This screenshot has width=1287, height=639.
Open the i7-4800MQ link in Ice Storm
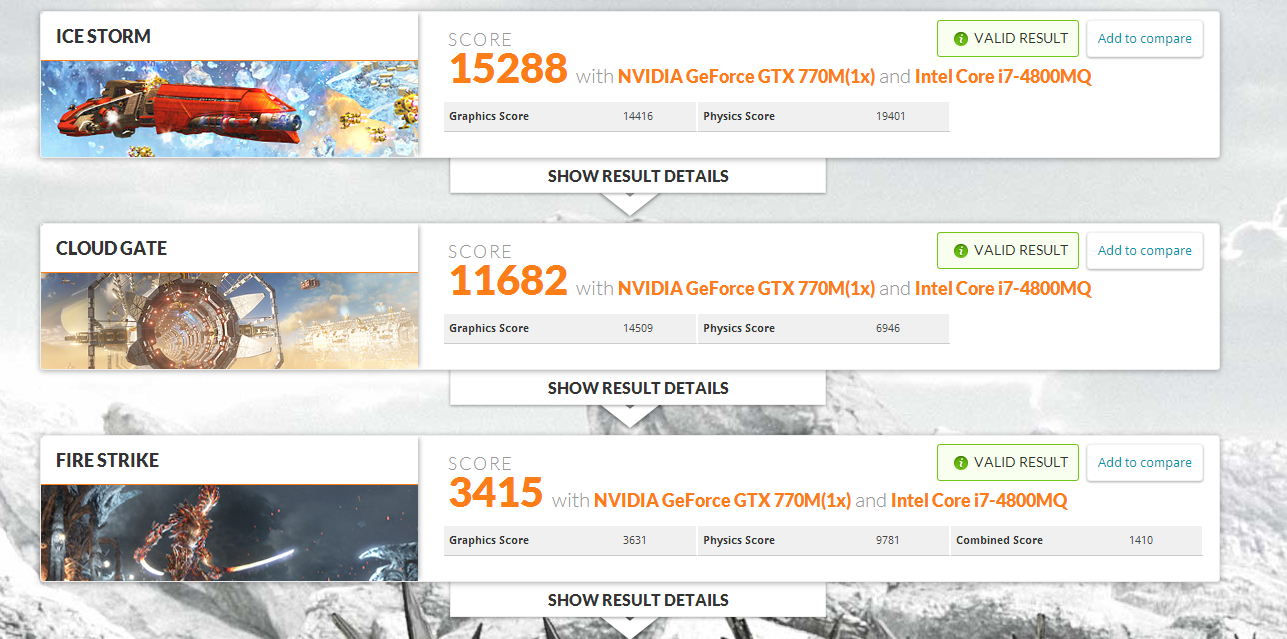[1003, 77]
